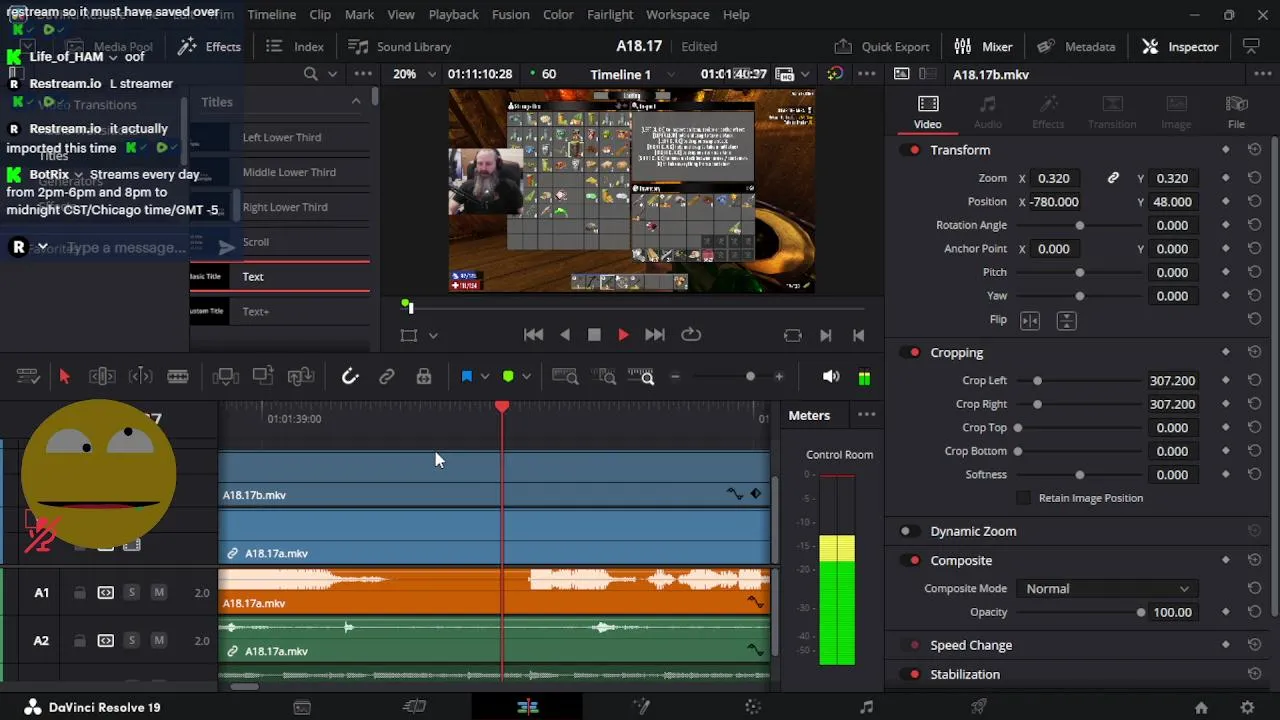
Task: Select the File tab in Inspector
Action: pos(1236,112)
